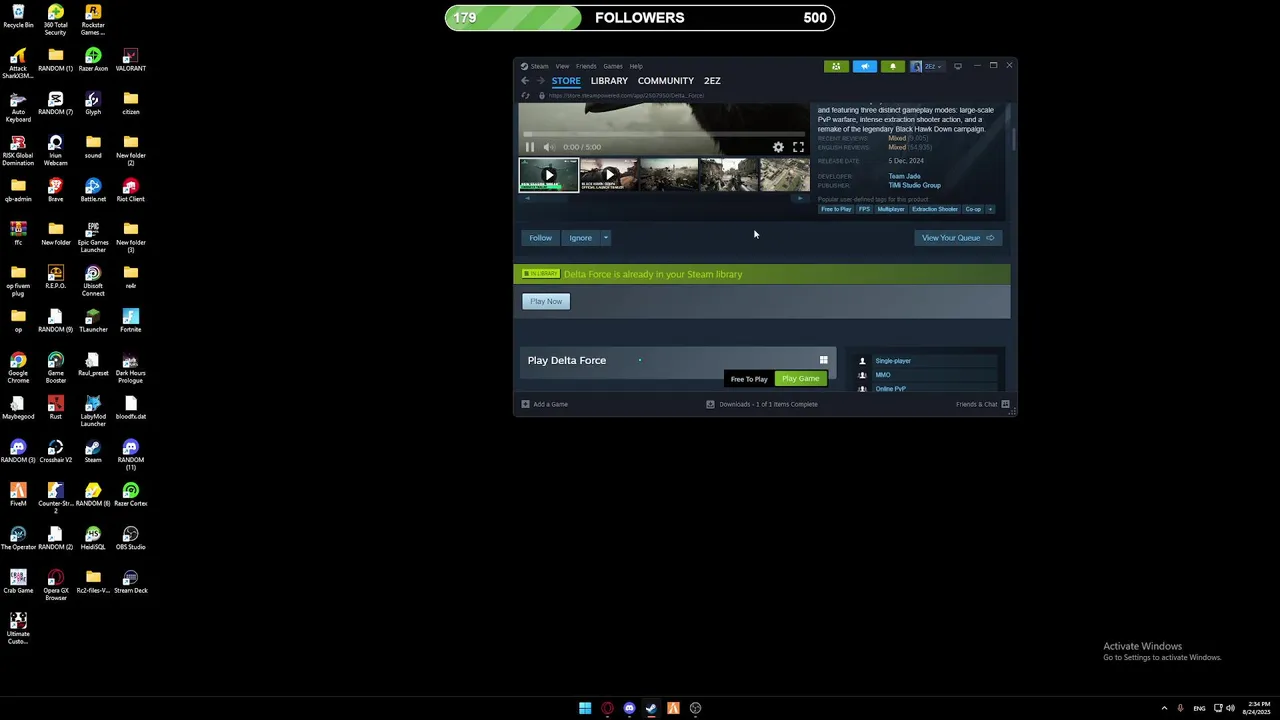Screen dimensions: 1280x720
Task: Click the Steam page vertical scrollbar
Action: (1013, 140)
